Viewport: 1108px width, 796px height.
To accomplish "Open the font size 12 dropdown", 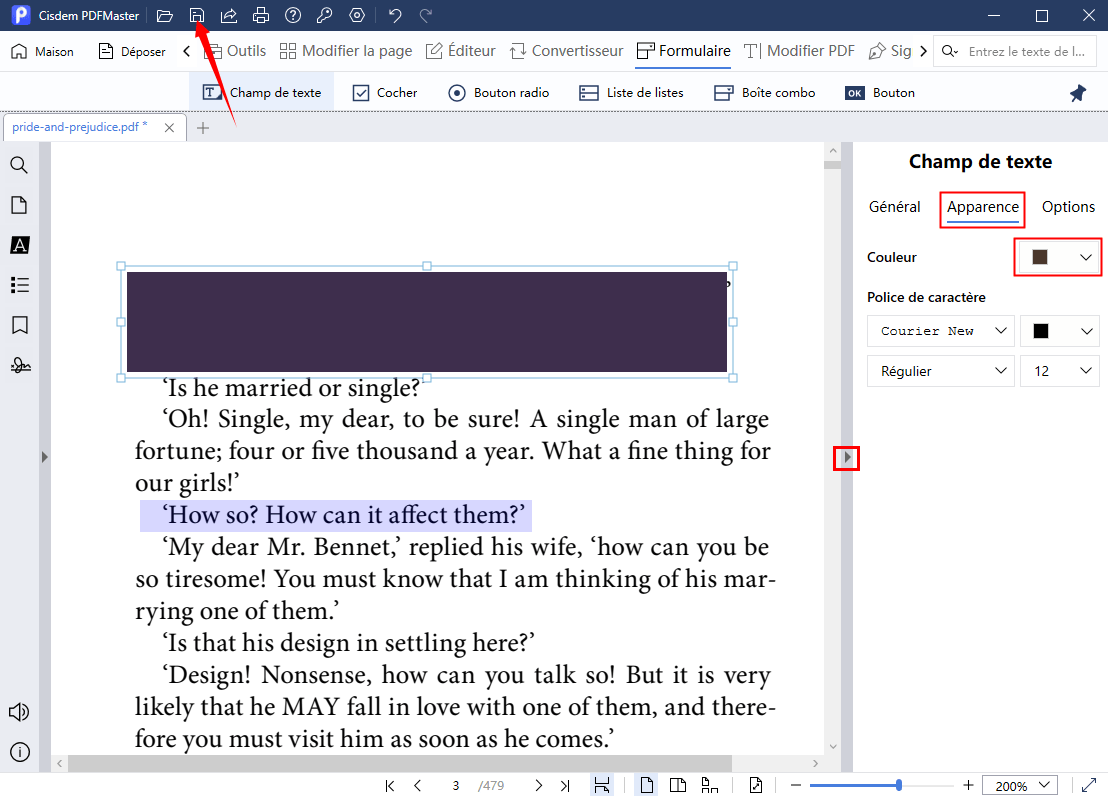I will [x=1059, y=371].
